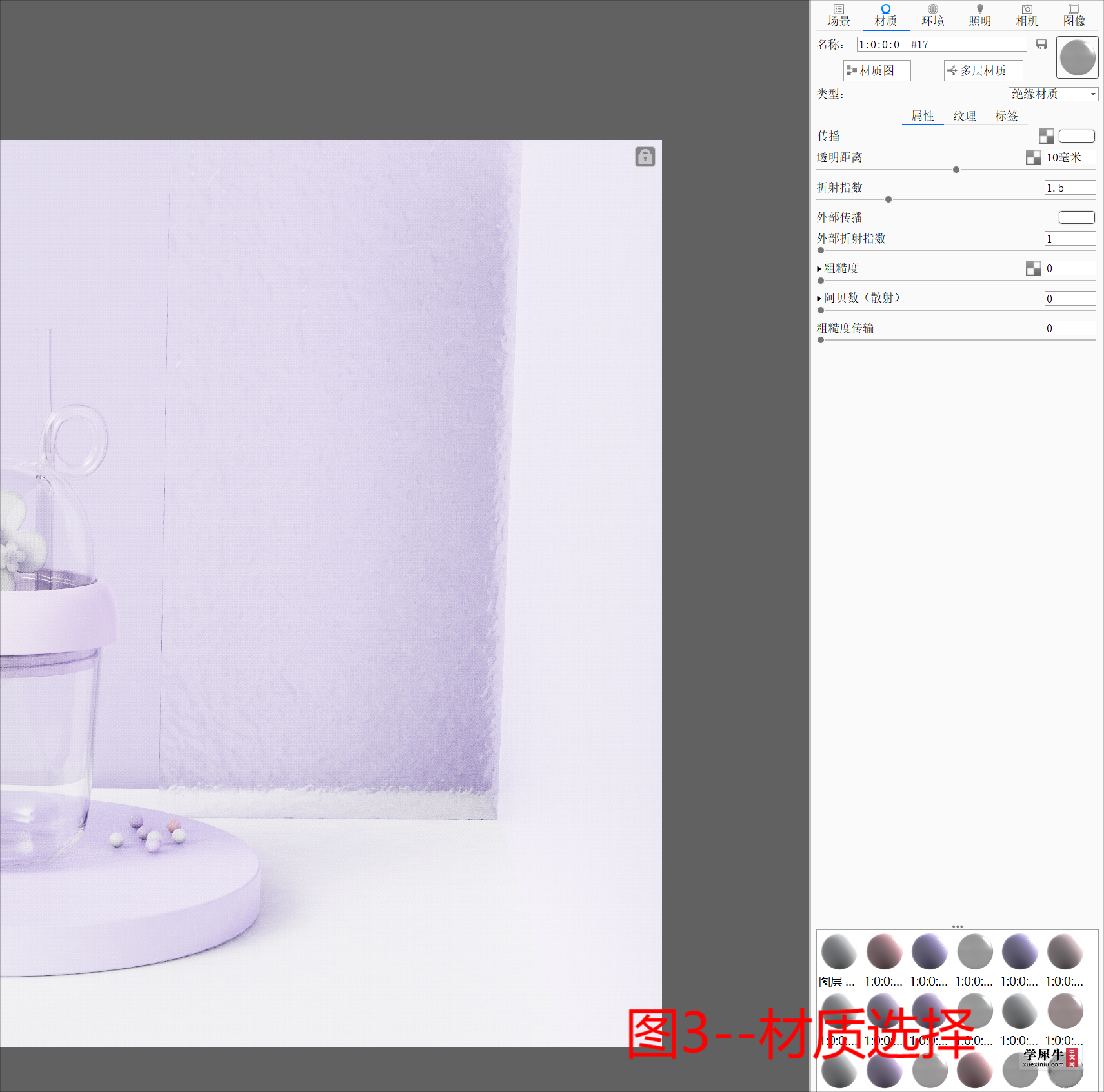The image size is (1104, 1092).
Task: Click the 图像 frame icon
Action: click(1074, 9)
